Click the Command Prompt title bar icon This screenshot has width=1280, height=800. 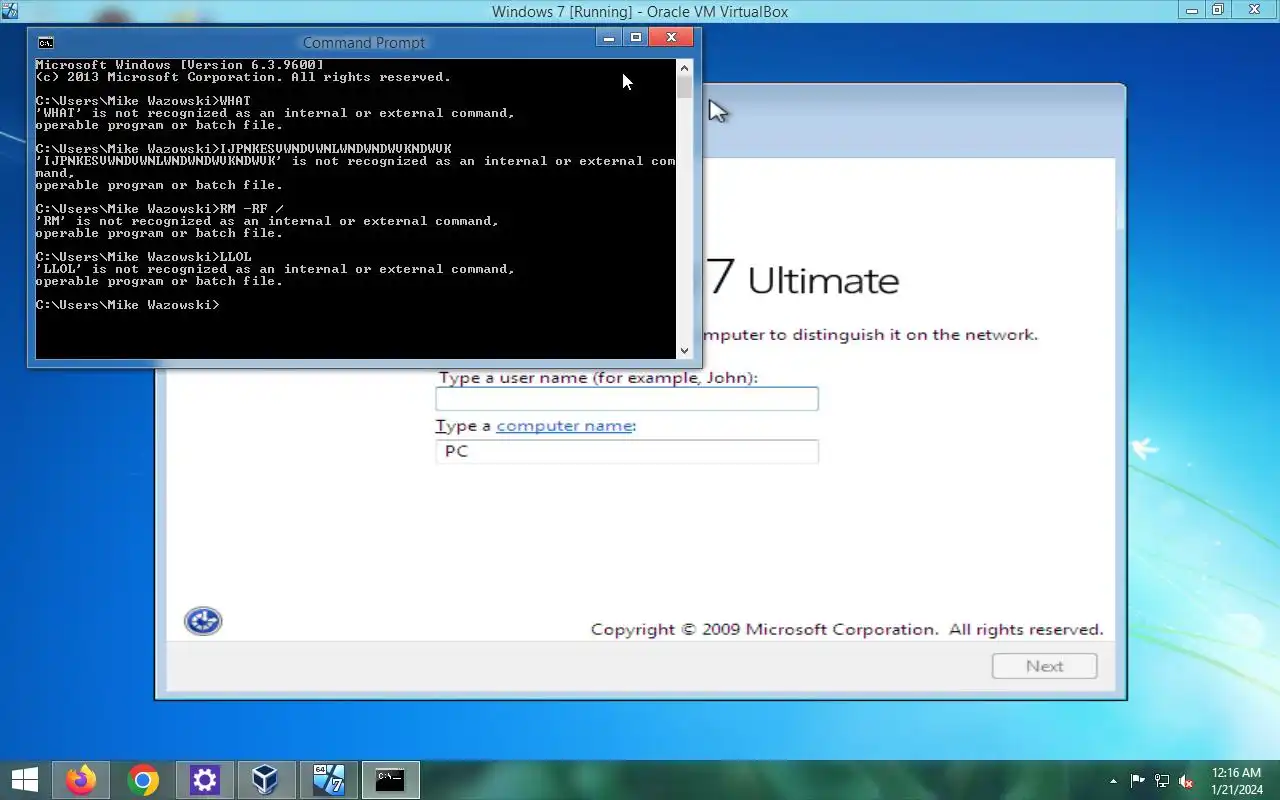[45, 42]
